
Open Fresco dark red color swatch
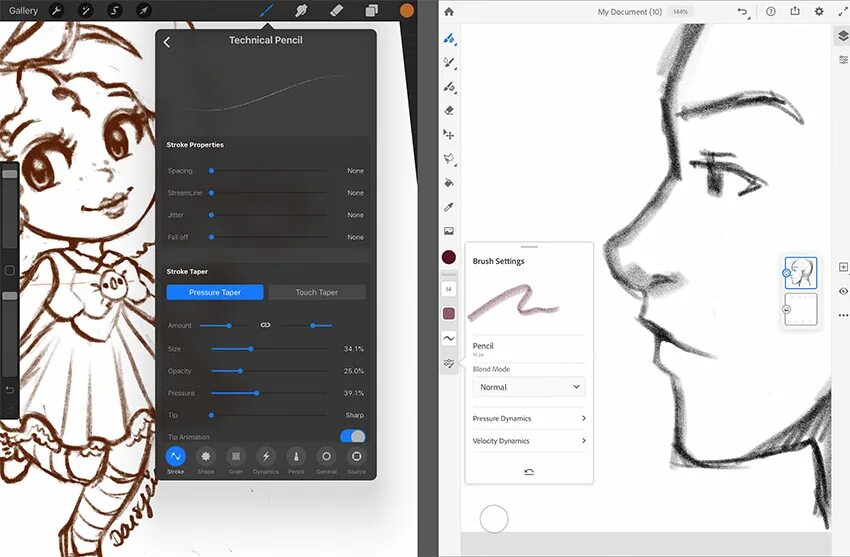click(449, 257)
